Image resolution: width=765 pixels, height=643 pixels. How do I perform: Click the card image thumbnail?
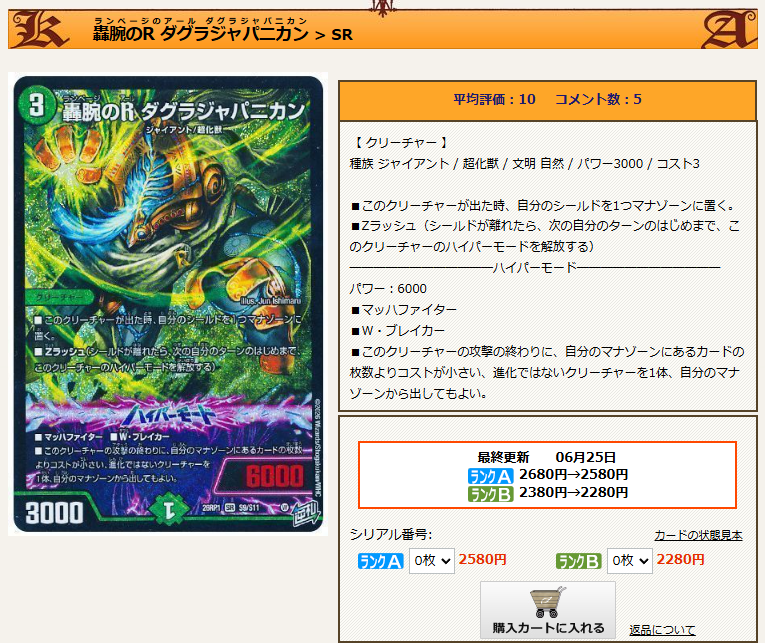(168, 304)
